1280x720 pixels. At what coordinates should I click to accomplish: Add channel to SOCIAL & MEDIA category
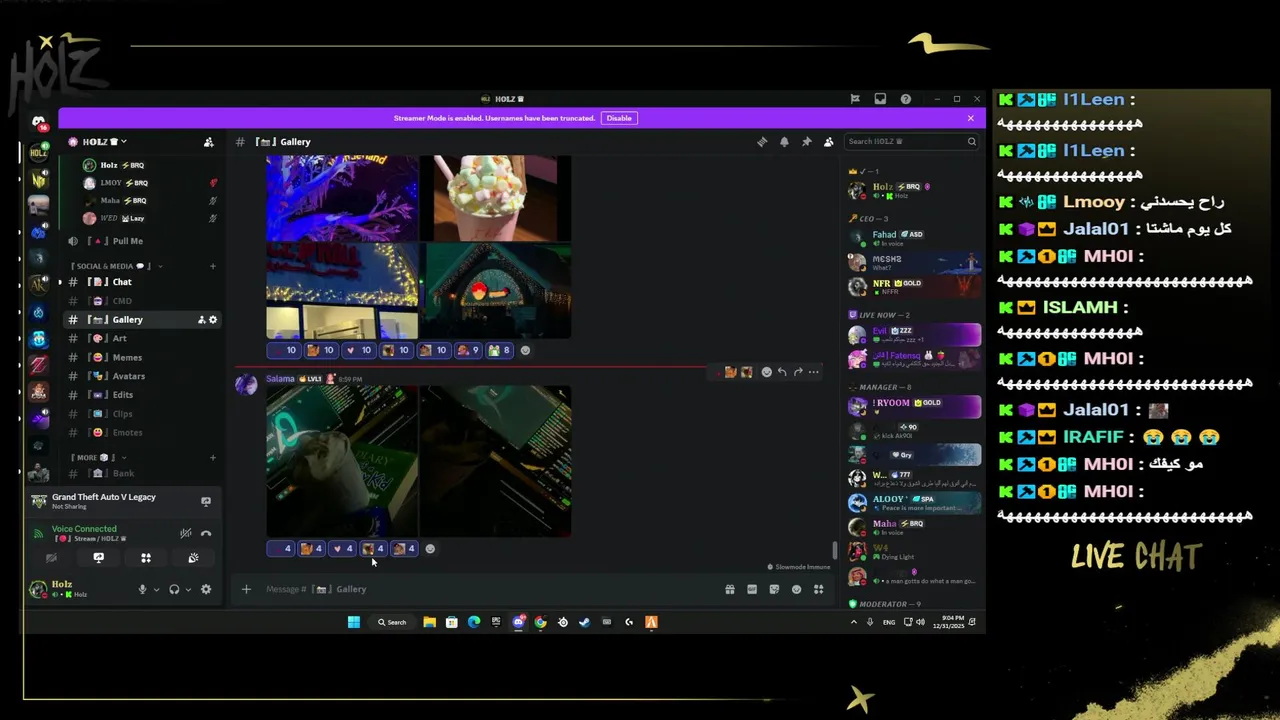click(213, 266)
